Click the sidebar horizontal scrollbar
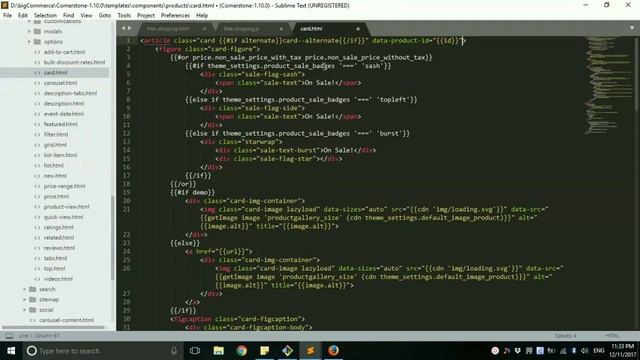This screenshot has height=360, width=640. (53, 327)
